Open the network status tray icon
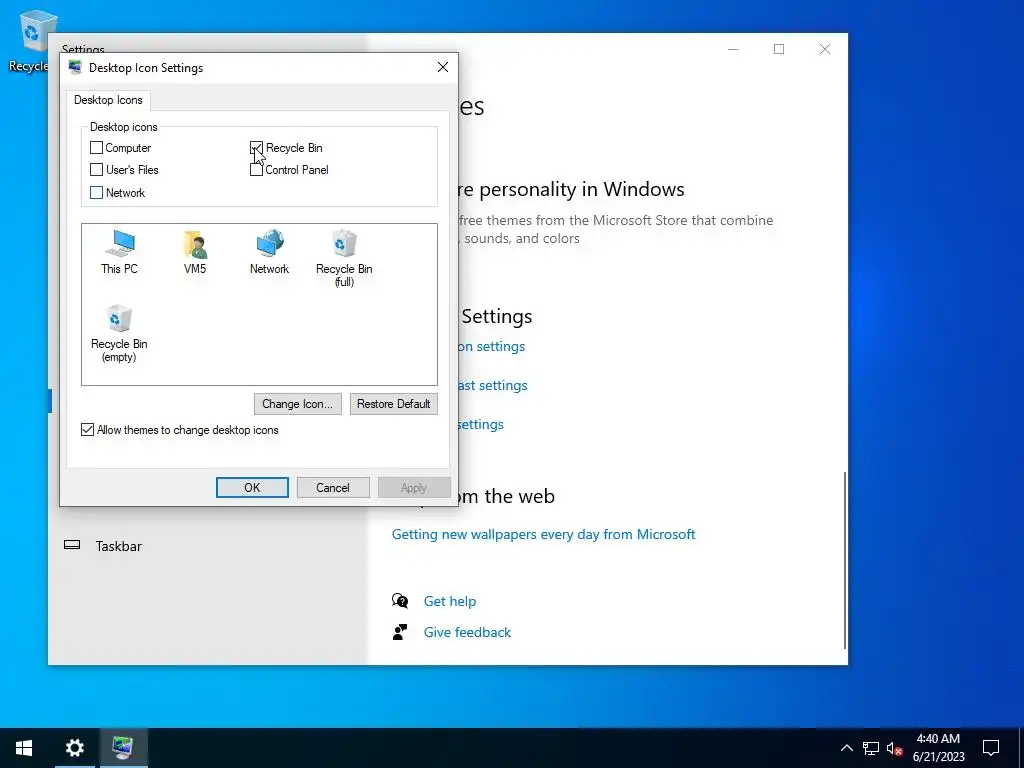Viewport: 1024px width, 768px height. (x=871, y=748)
